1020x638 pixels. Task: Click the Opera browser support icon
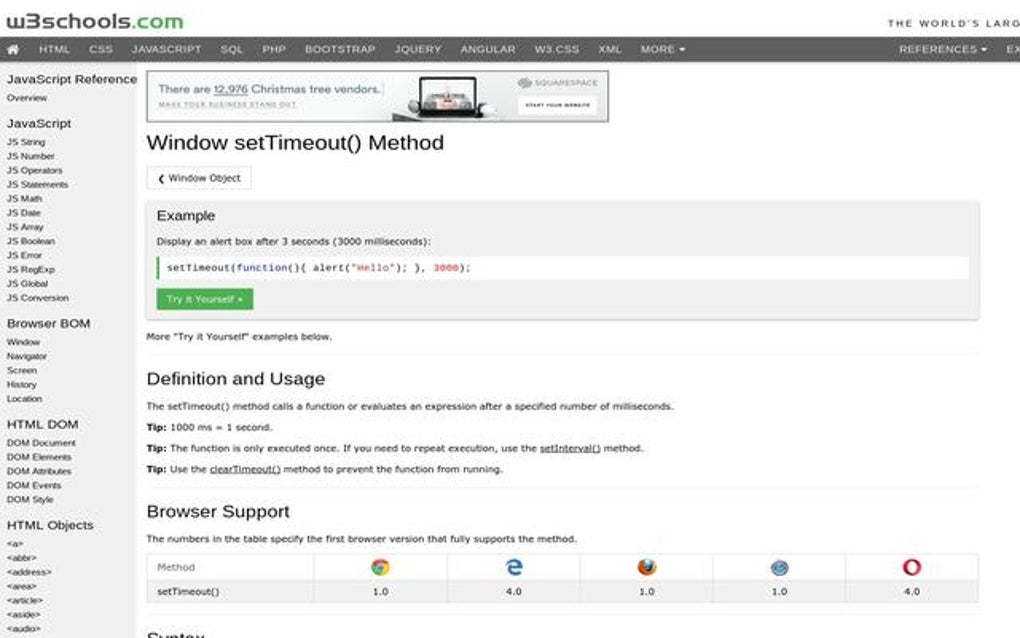[x=911, y=566]
